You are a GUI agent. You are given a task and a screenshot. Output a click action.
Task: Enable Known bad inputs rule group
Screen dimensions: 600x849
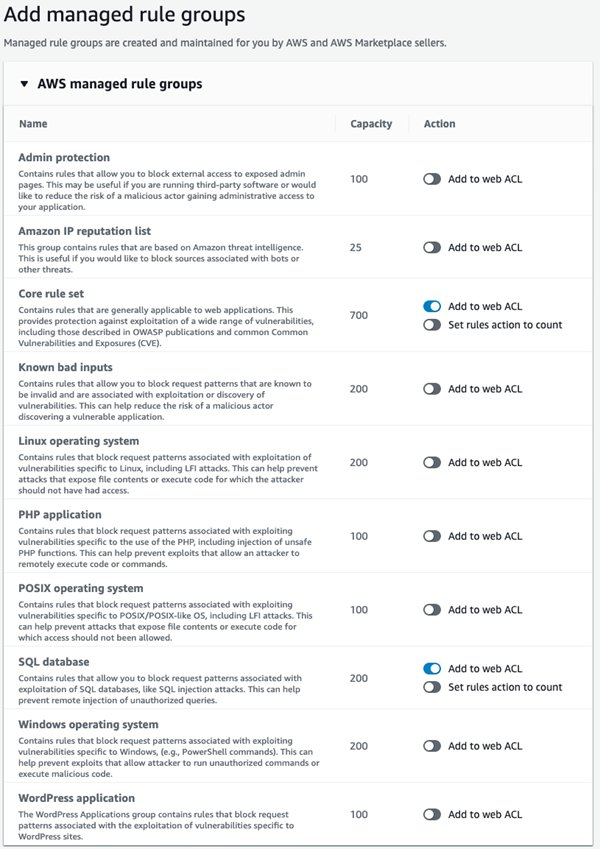(x=432, y=389)
